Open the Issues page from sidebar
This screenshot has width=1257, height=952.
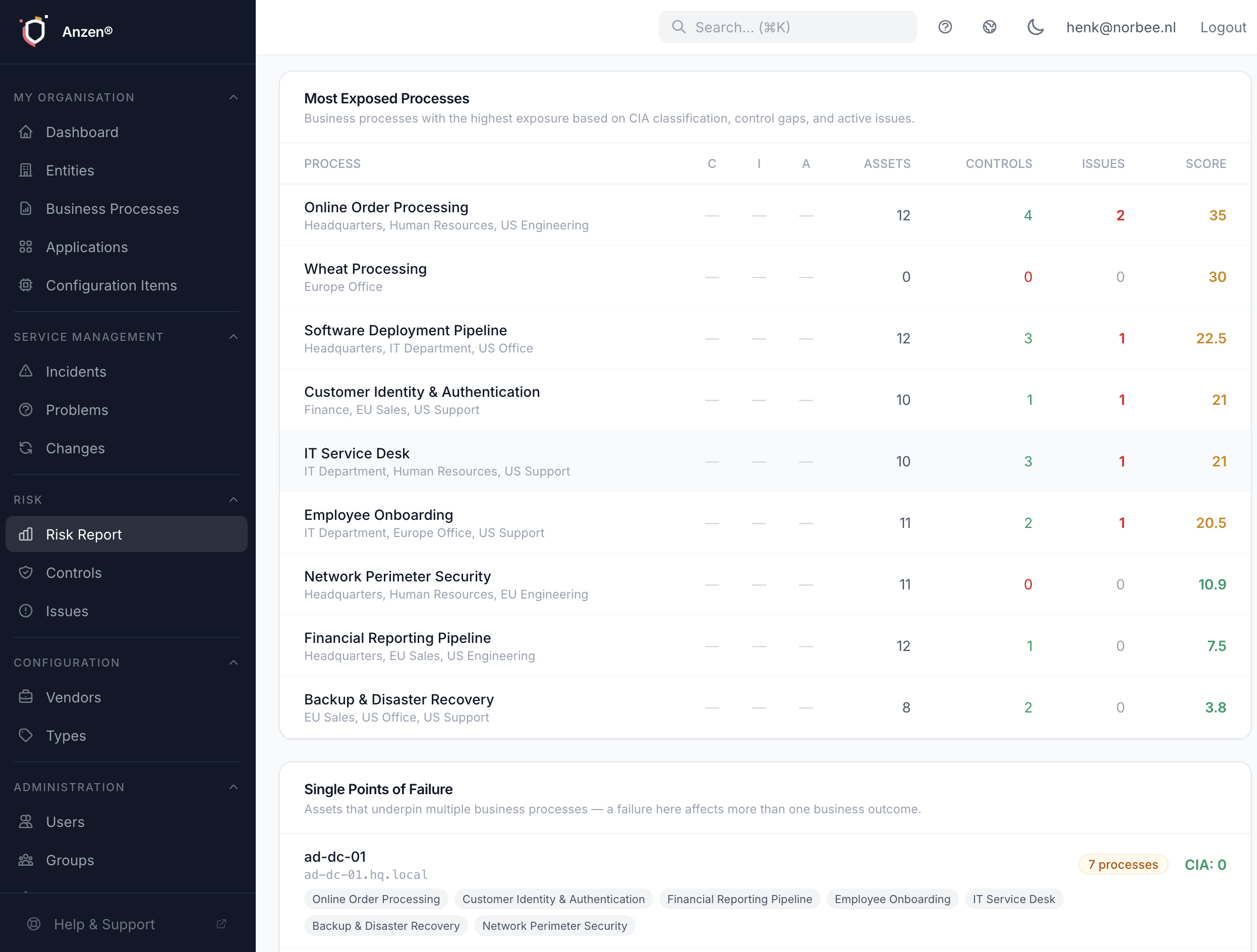tap(68, 611)
